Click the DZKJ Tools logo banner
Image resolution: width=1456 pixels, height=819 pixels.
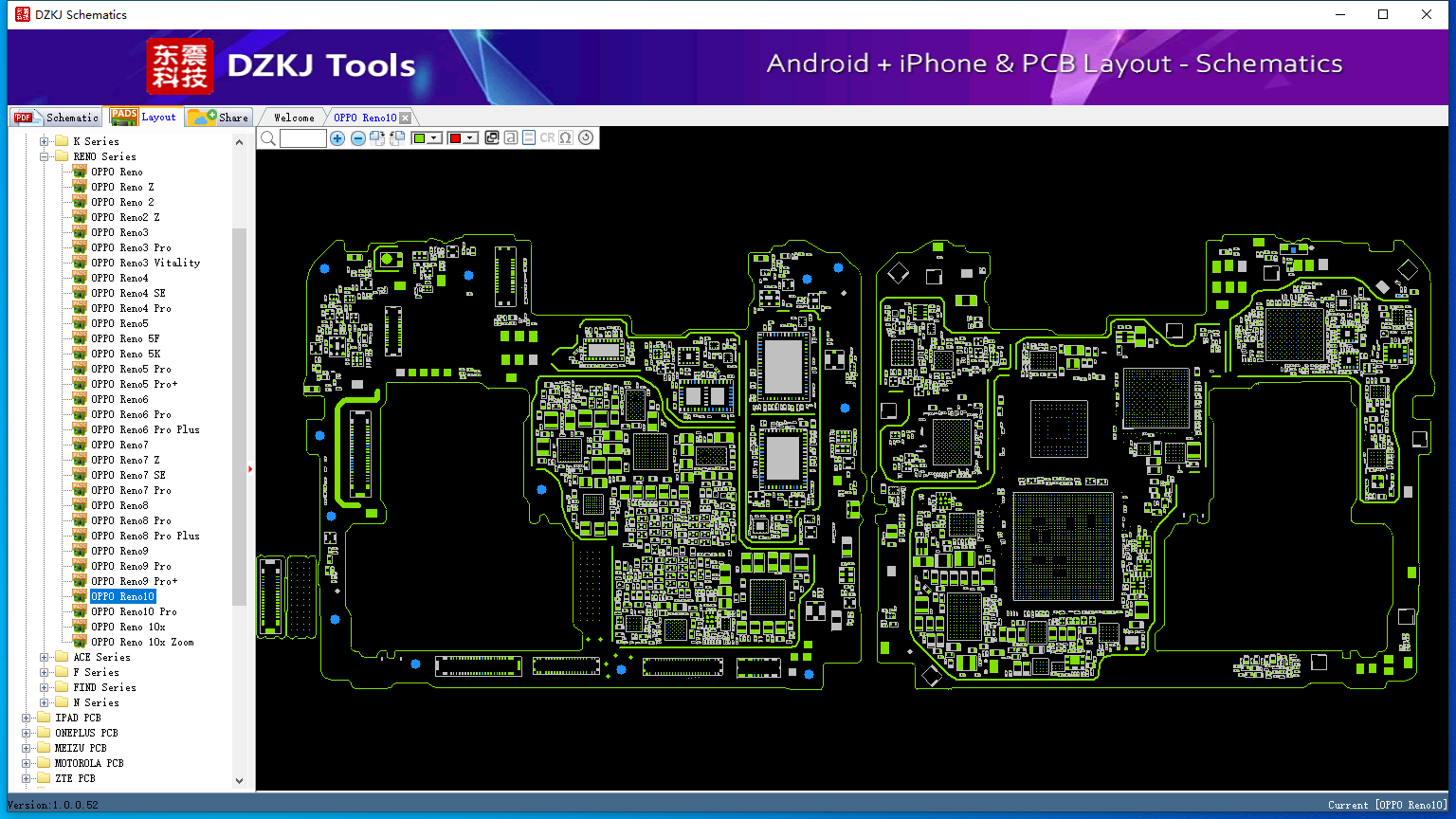coord(282,65)
